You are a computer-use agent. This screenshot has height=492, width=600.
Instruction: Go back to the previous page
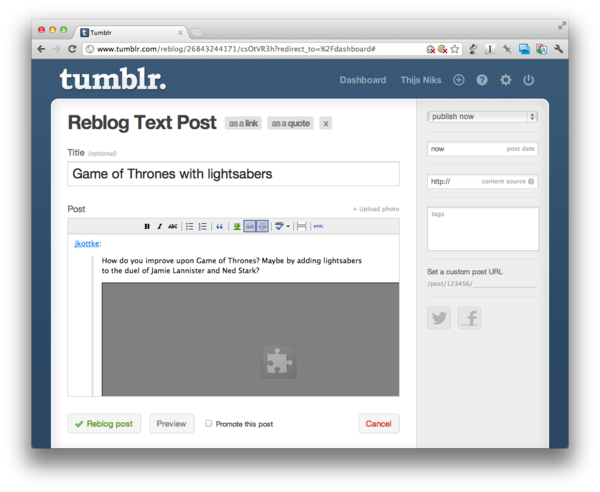[x=41, y=49]
